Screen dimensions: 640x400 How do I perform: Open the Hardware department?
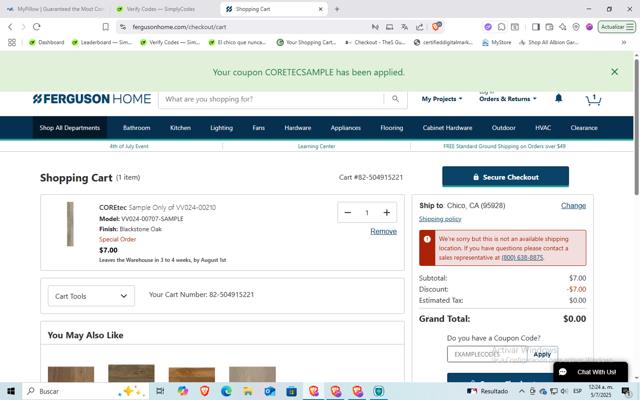(x=298, y=128)
